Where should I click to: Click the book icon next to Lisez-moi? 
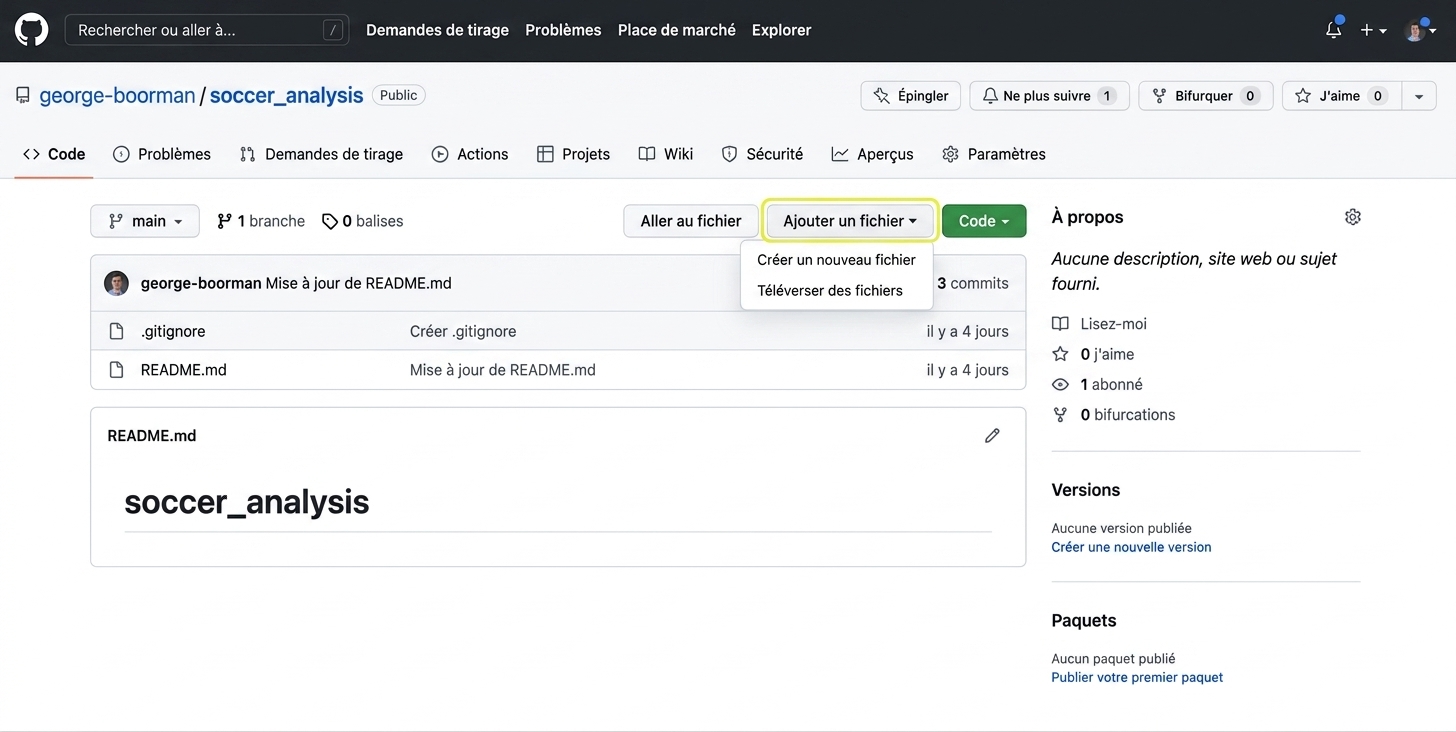1060,324
